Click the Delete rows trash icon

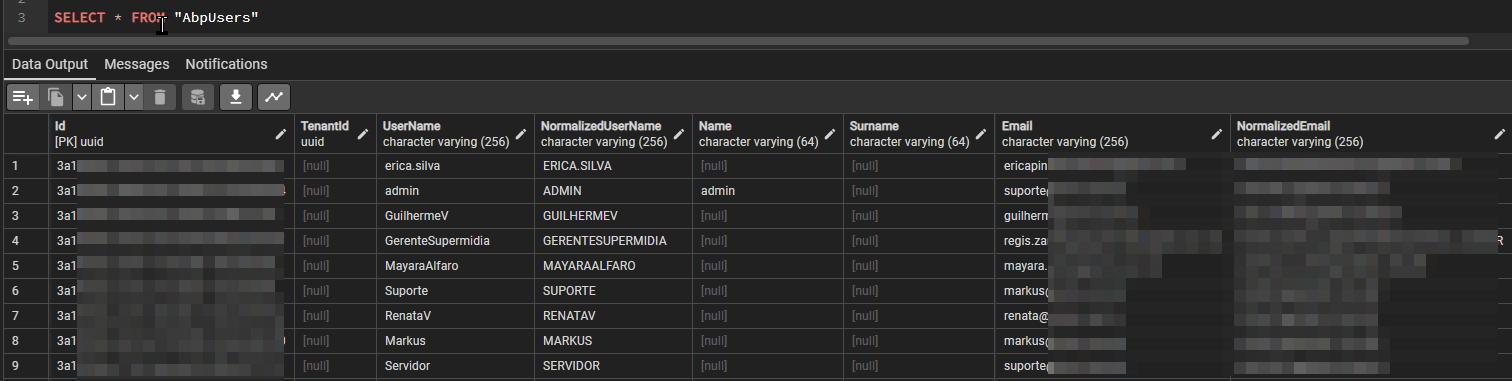(x=160, y=97)
